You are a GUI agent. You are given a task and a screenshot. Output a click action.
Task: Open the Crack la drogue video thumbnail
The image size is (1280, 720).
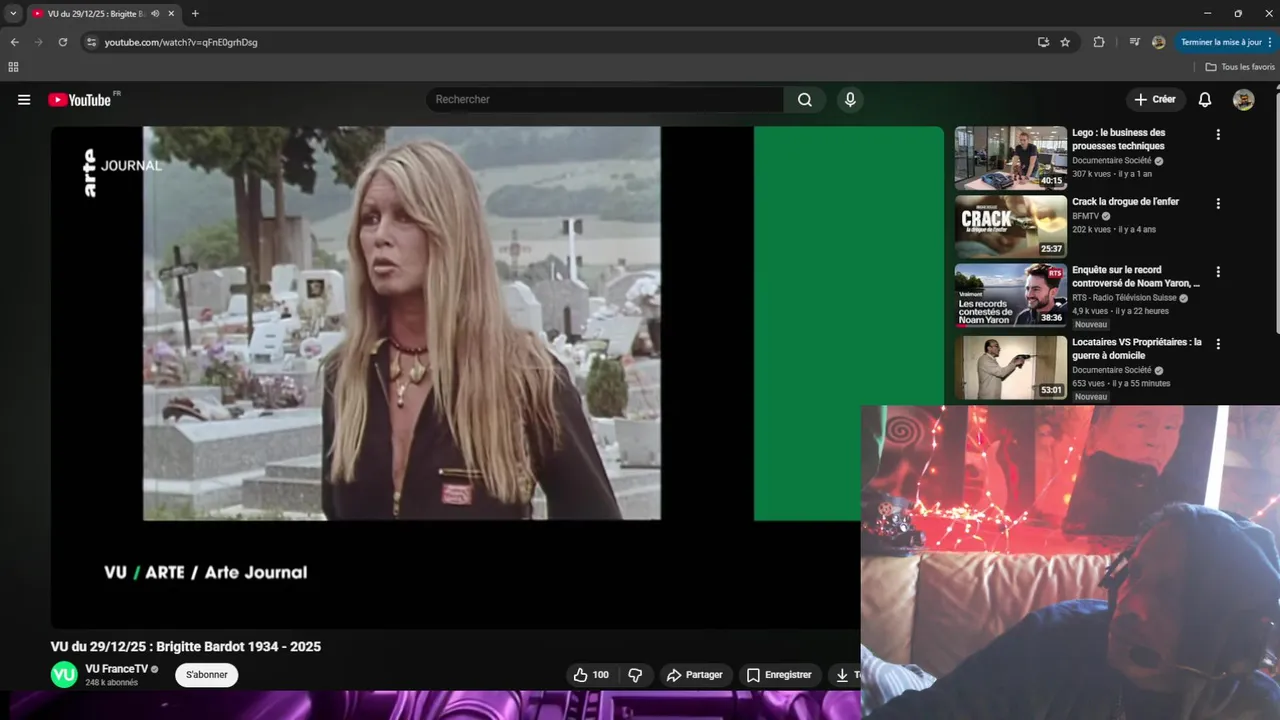[1010, 227]
